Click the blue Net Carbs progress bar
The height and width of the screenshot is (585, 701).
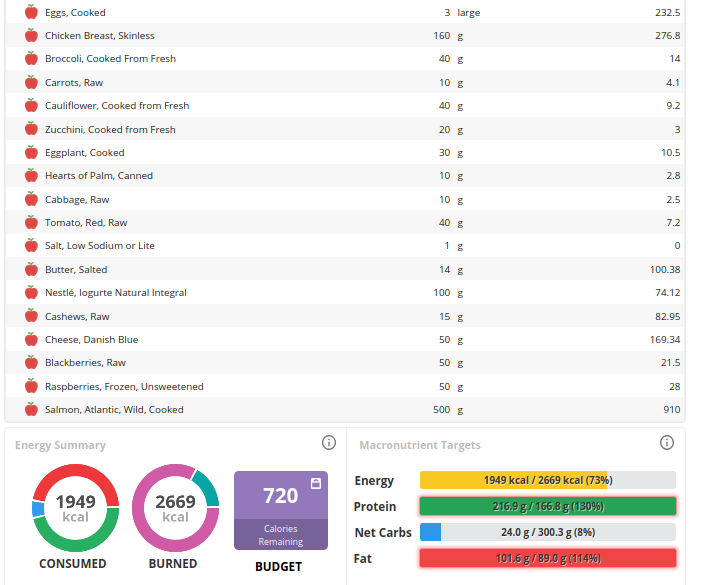[x=548, y=532]
